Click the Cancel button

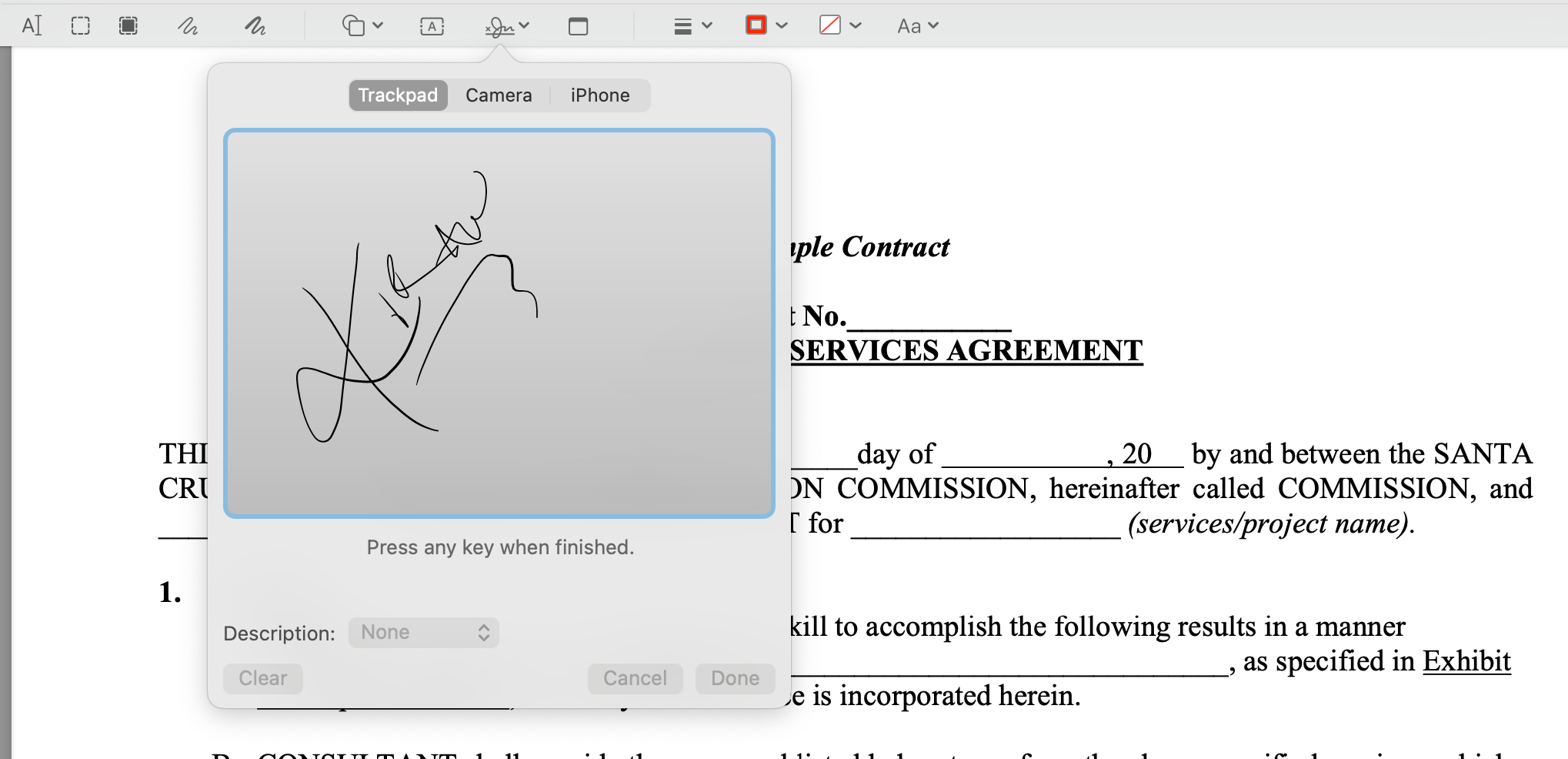(x=635, y=678)
